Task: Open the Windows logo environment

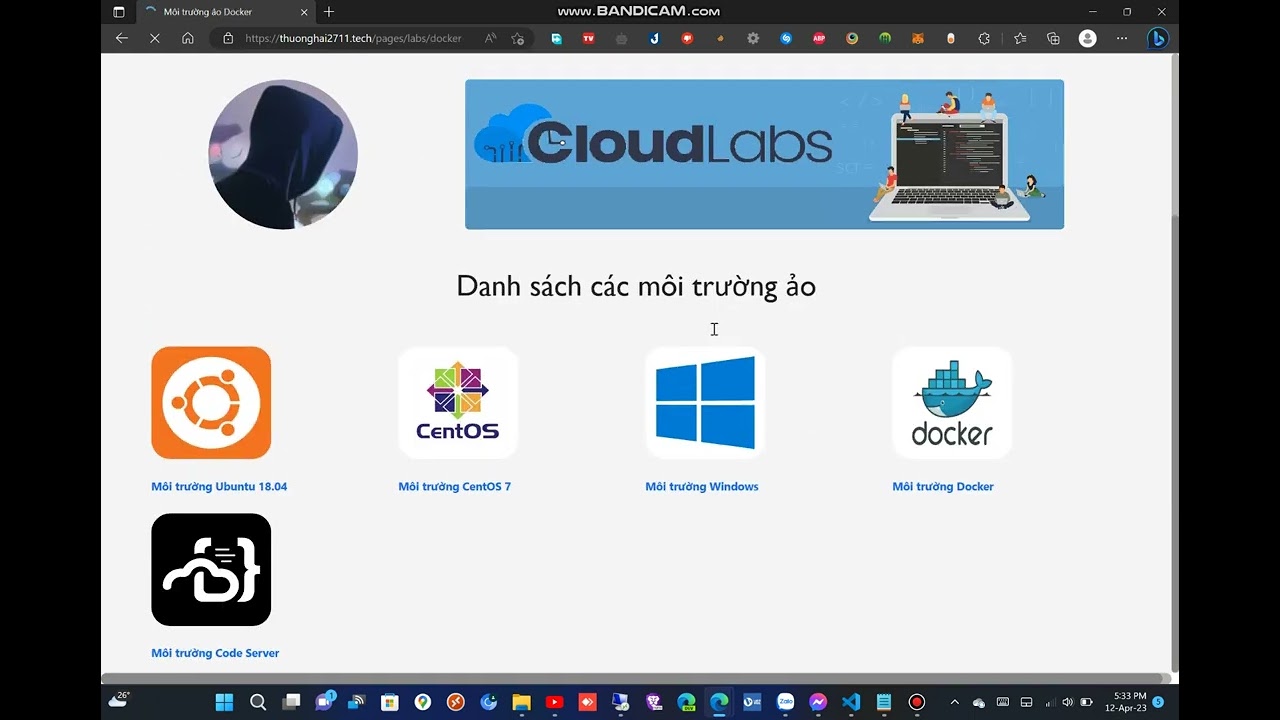Action: pyautogui.click(x=705, y=403)
